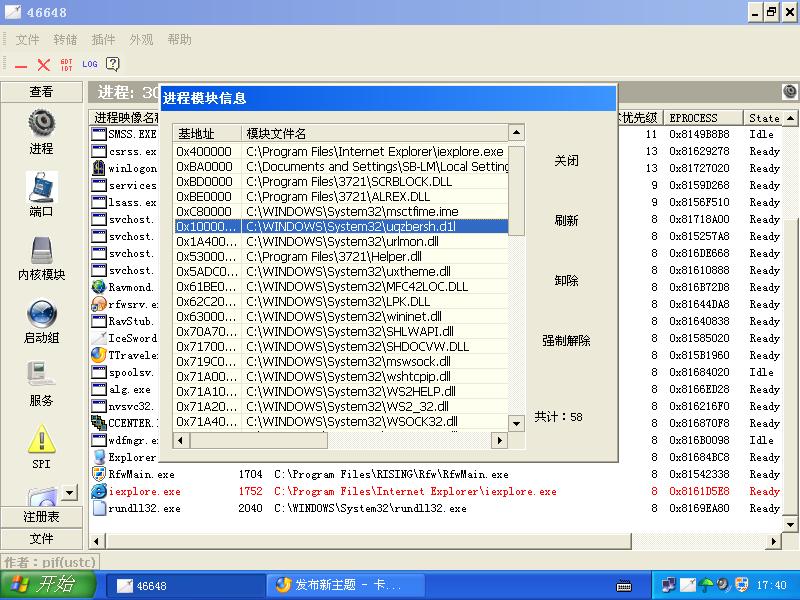Click the RfwMain.exe shield icon

[98, 474]
